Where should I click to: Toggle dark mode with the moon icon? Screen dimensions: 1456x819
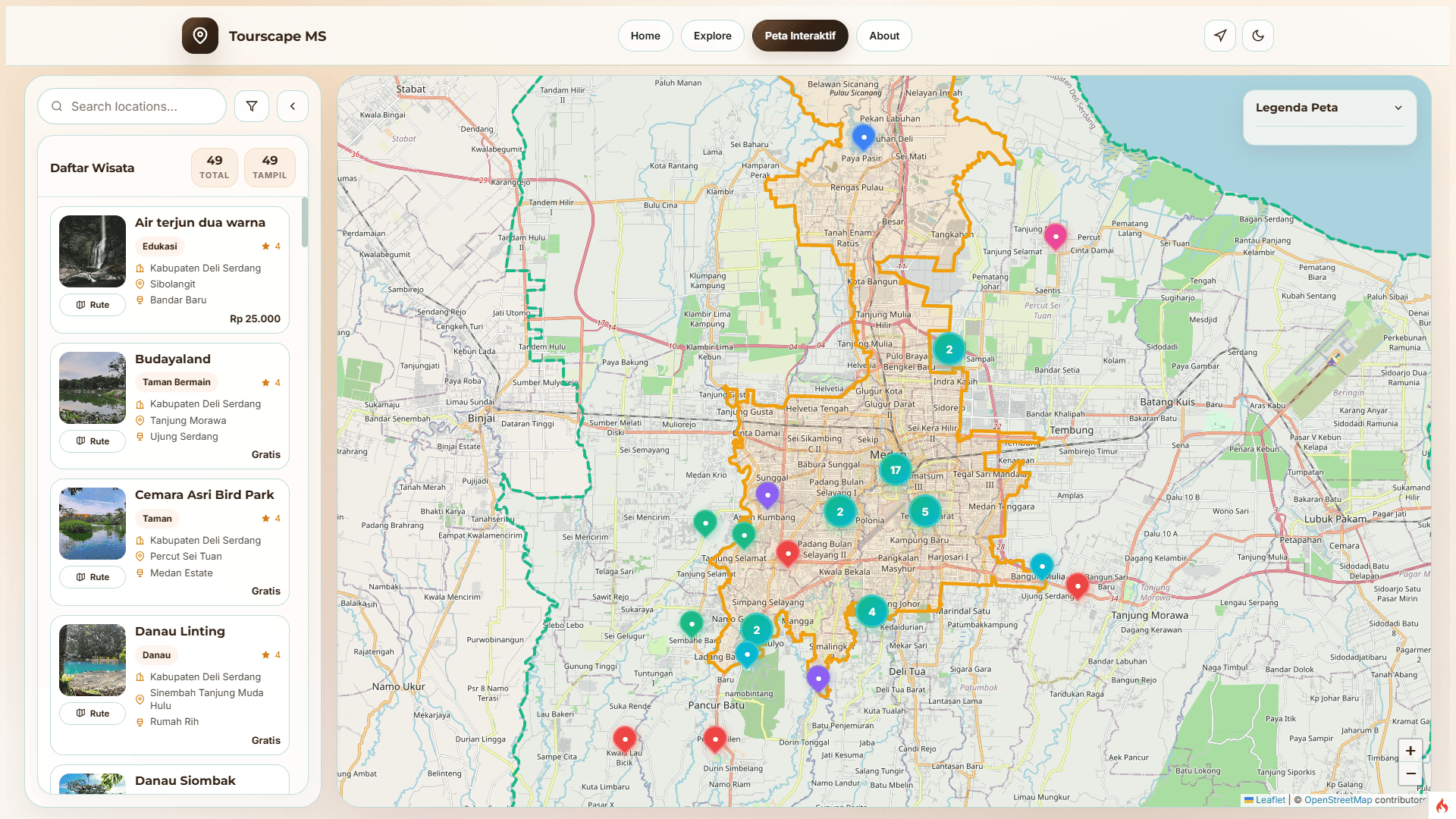[1258, 36]
